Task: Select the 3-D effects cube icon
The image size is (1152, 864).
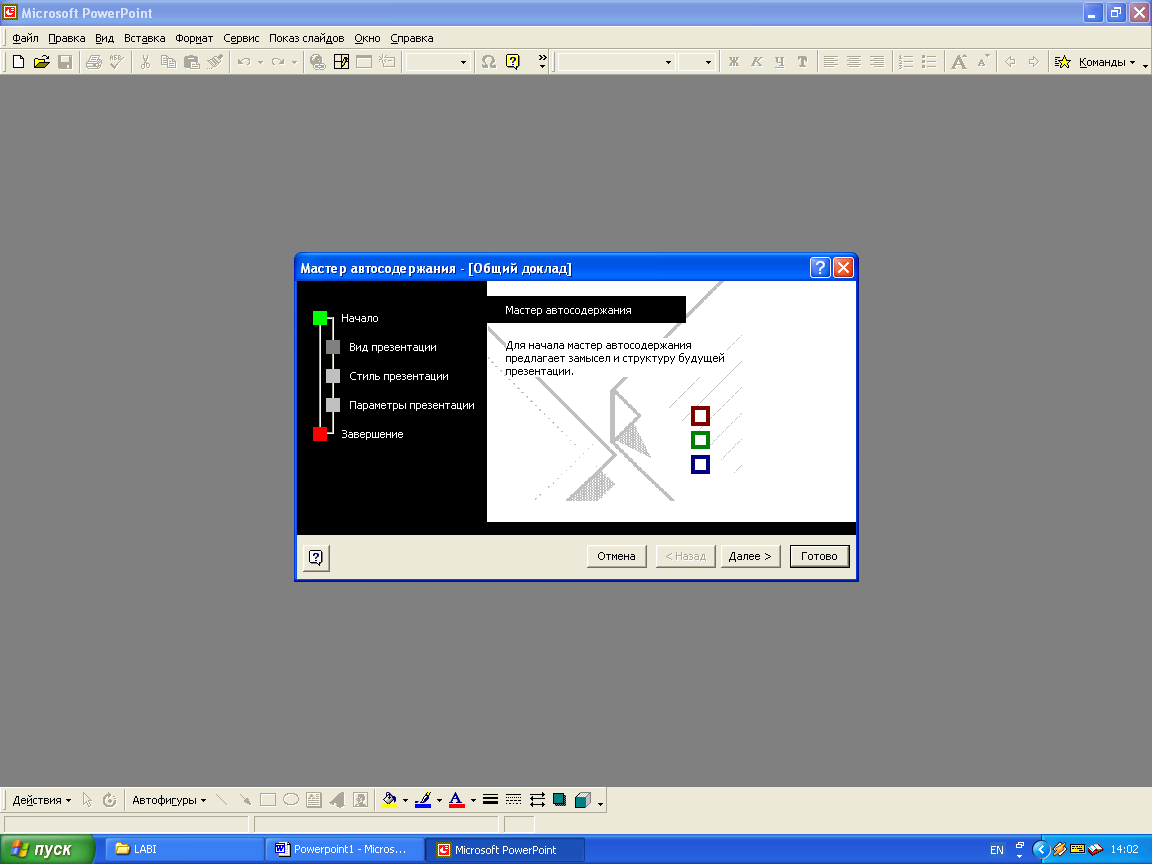Action: coord(583,800)
